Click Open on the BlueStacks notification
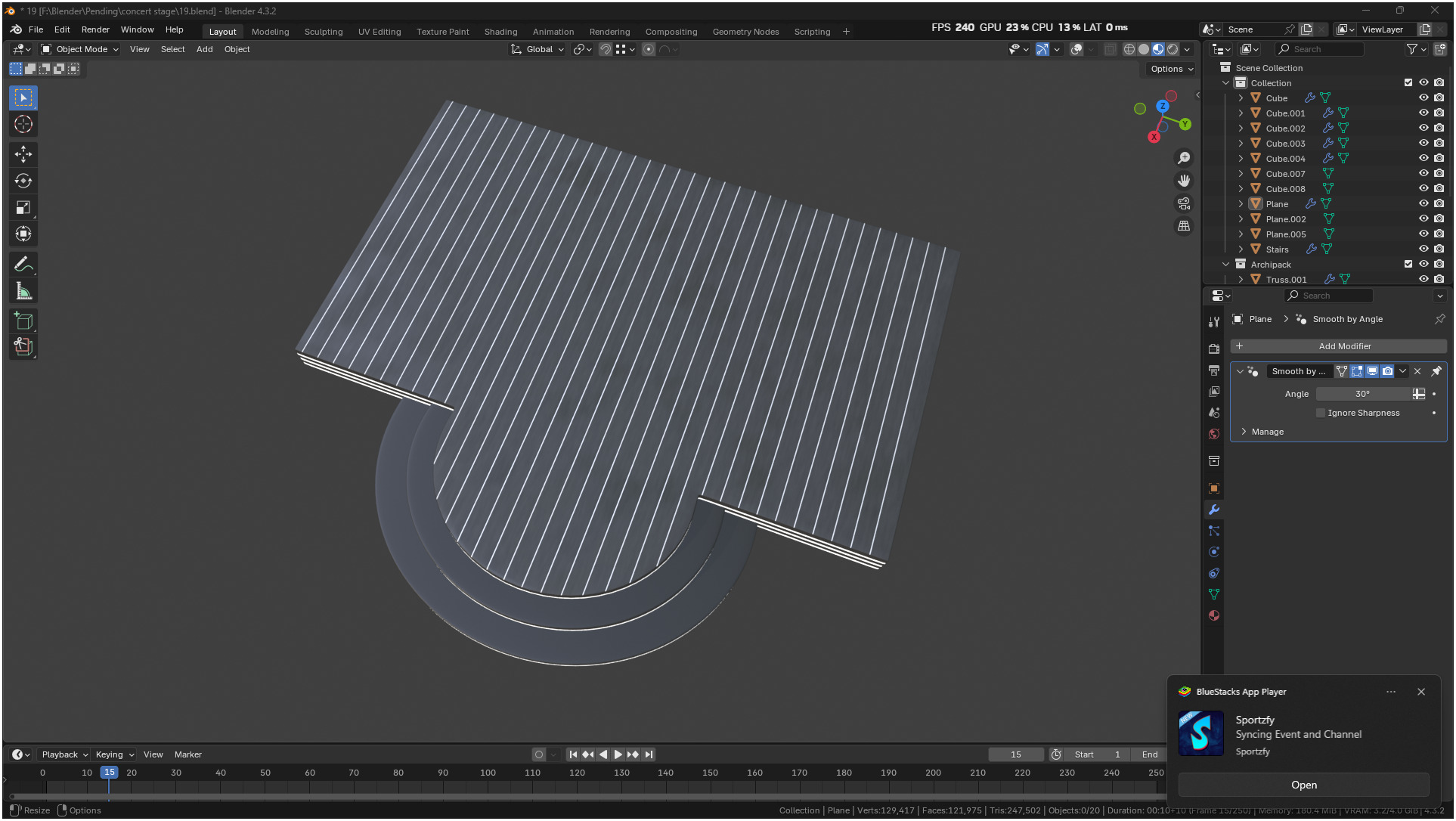 coord(1303,785)
